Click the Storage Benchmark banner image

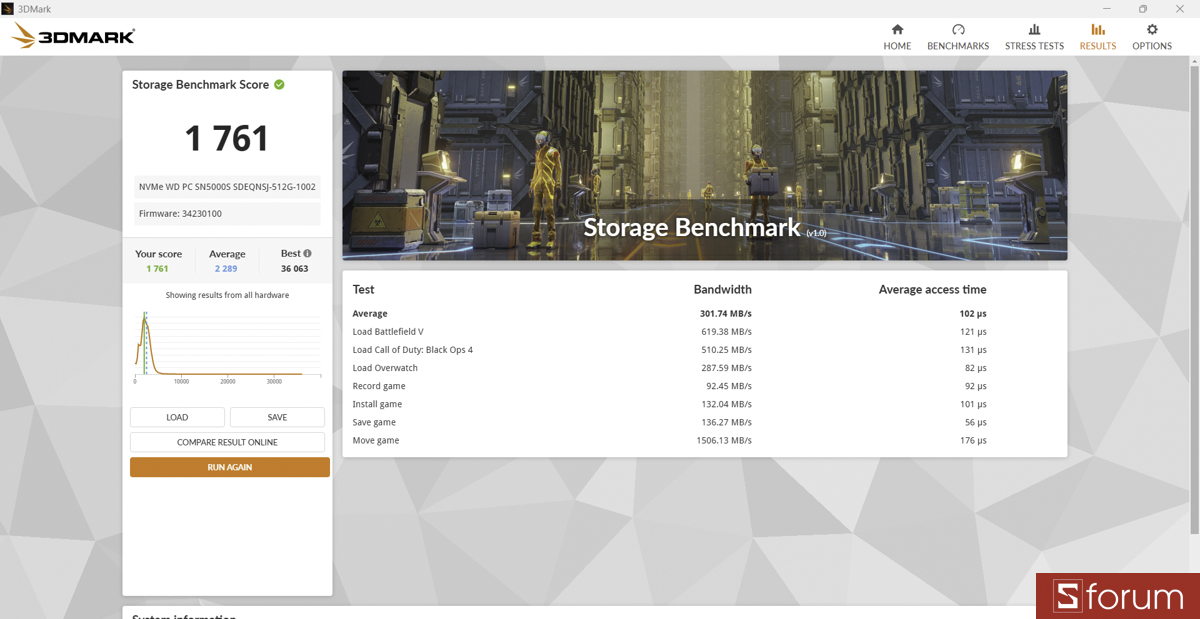[704, 165]
